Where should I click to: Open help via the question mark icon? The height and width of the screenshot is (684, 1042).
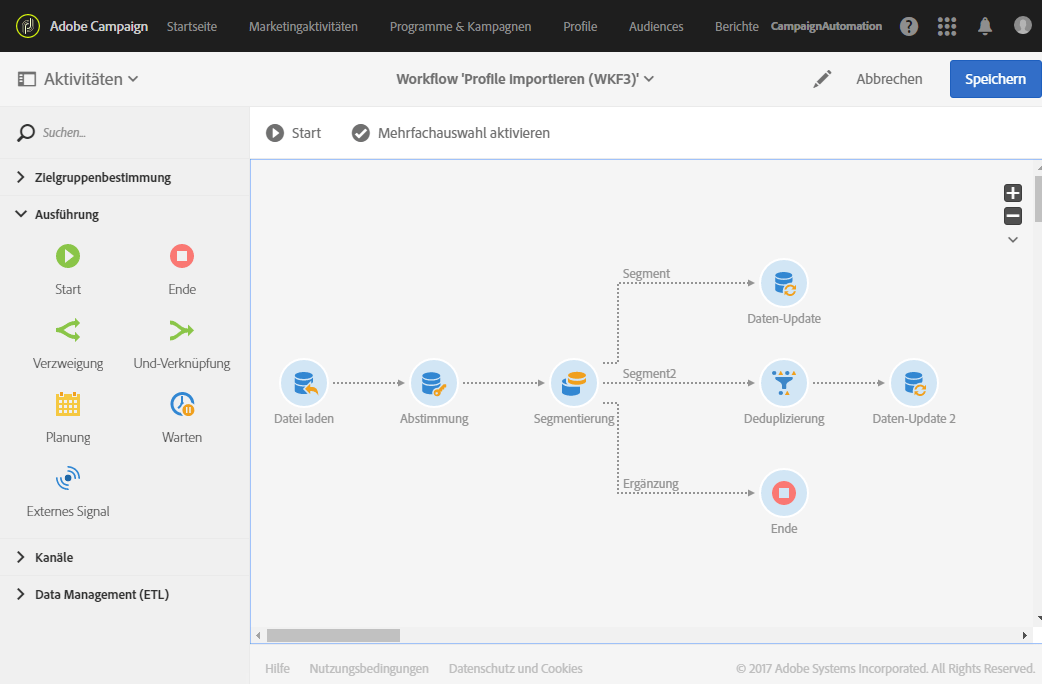(909, 26)
